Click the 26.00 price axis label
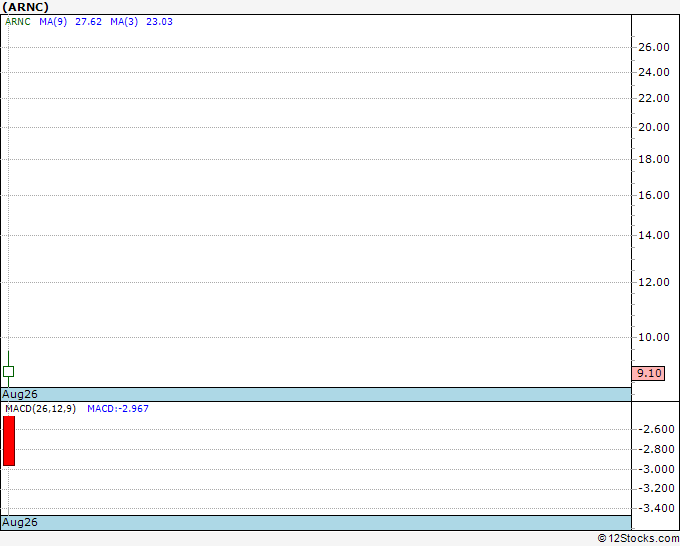The image size is (680, 546). (x=654, y=47)
